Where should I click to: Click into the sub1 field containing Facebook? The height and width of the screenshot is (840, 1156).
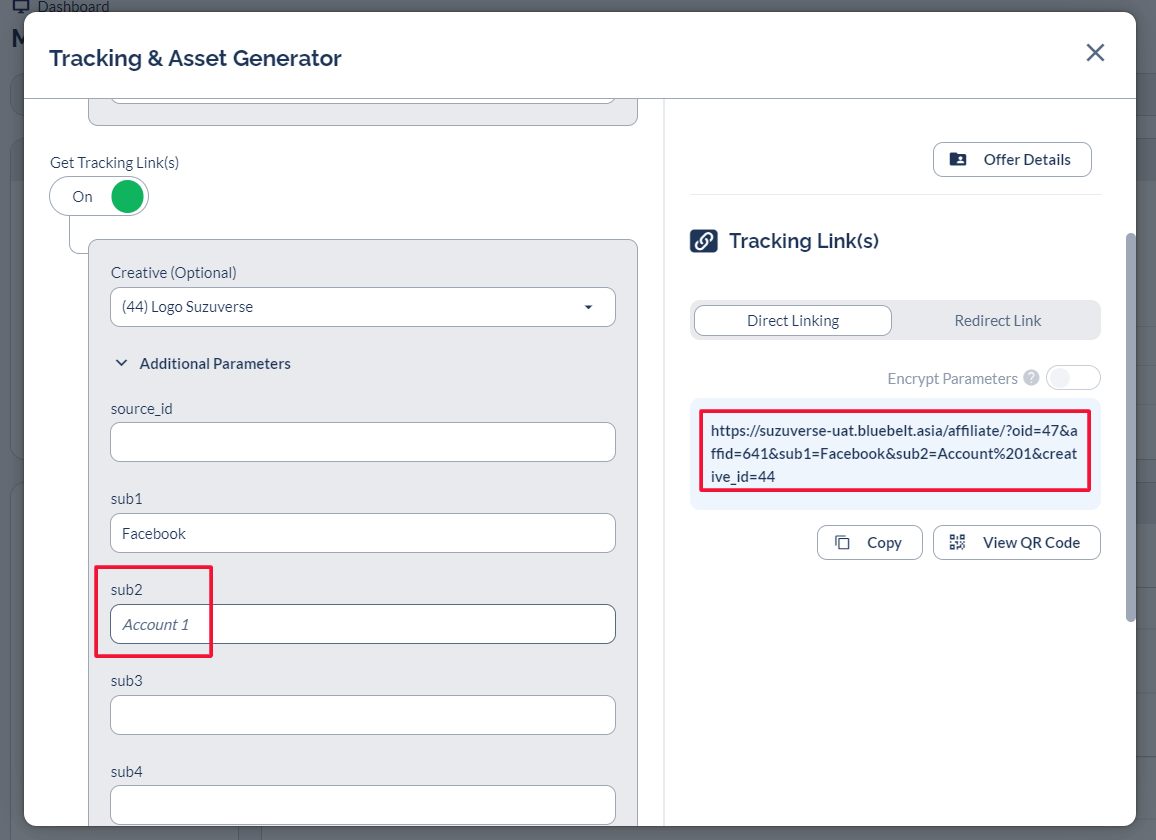click(362, 533)
